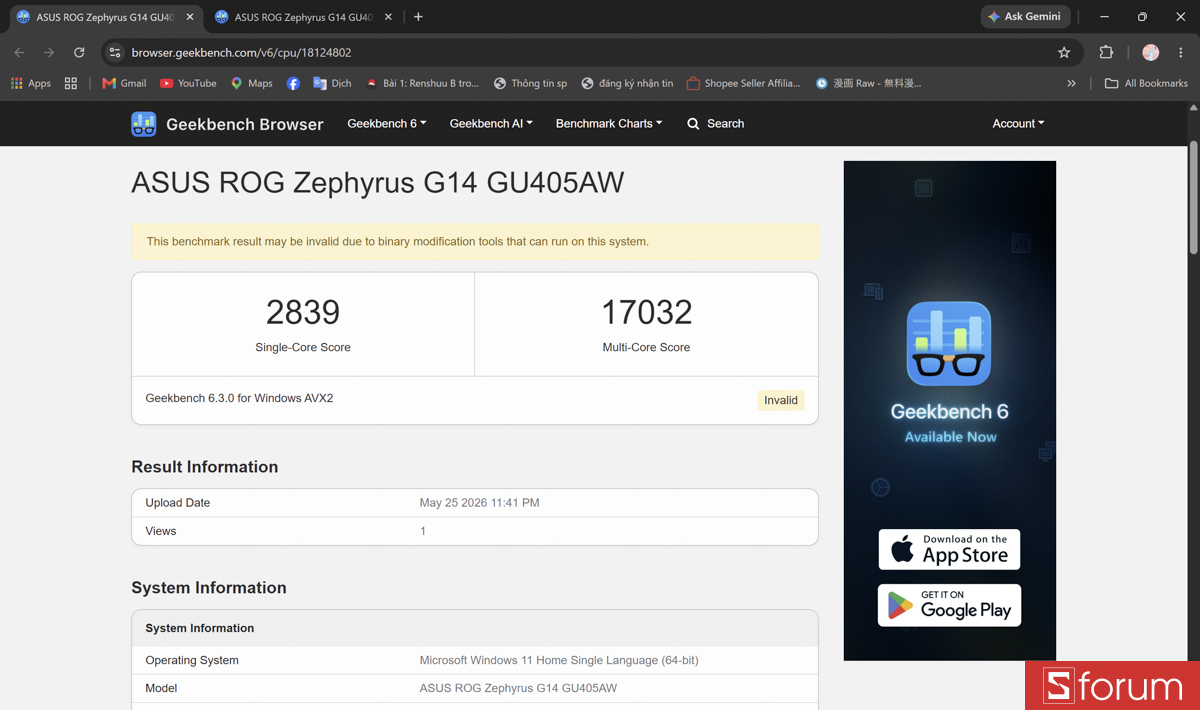1200x710 pixels.
Task: Click the page vertical scrollbar
Action: pos(1193,200)
